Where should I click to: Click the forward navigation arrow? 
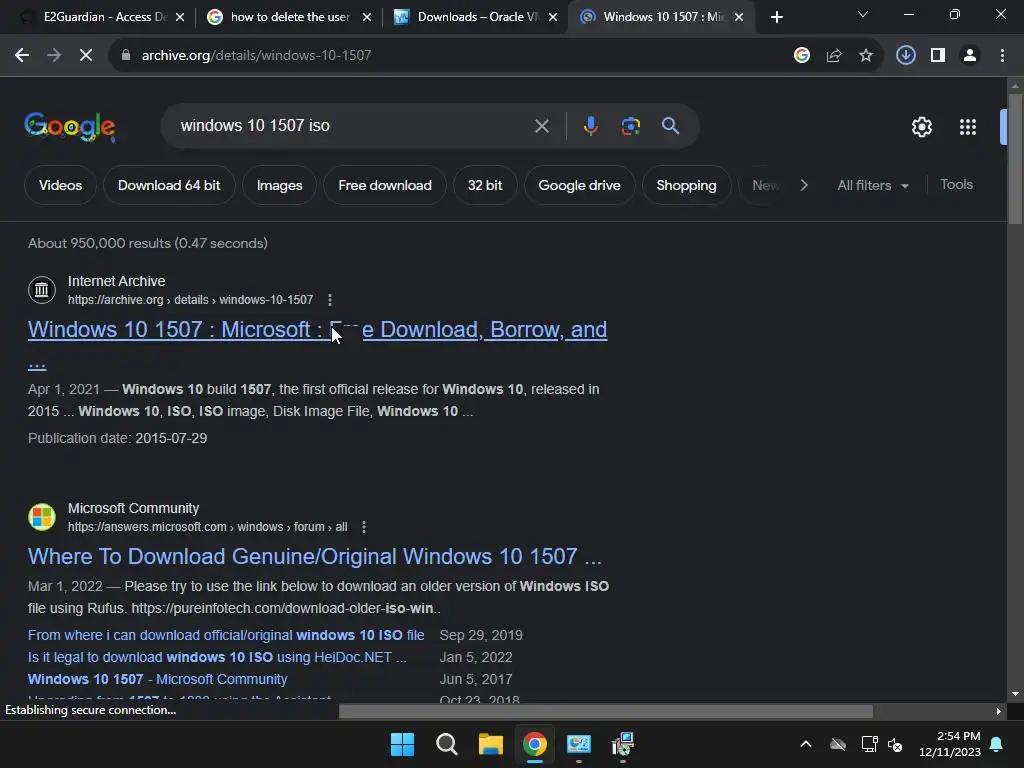pyautogui.click(x=54, y=56)
